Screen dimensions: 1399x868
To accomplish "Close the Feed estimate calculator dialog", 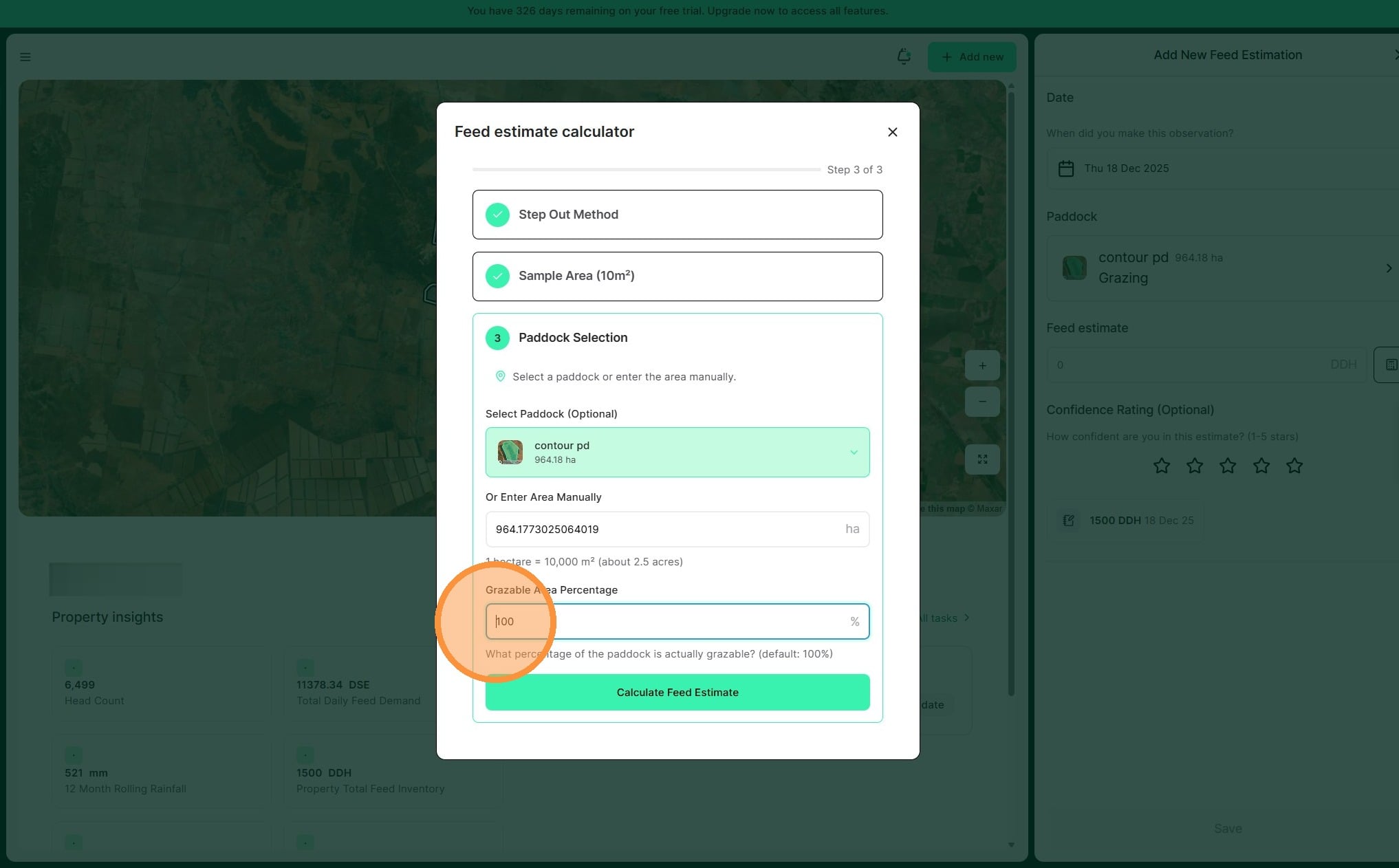I will coord(892,132).
